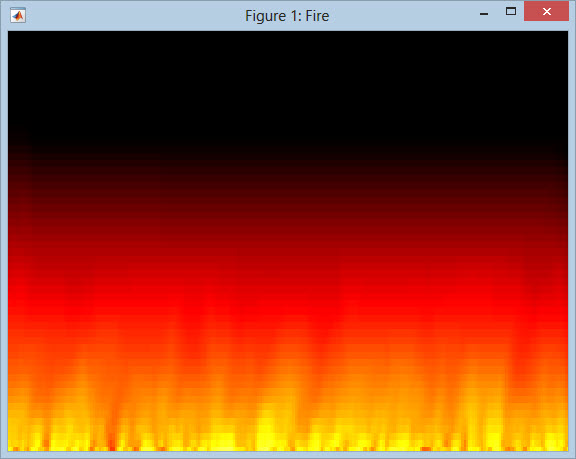
Task: Maximize the Figure 1: Fire window
Action: 511,11
